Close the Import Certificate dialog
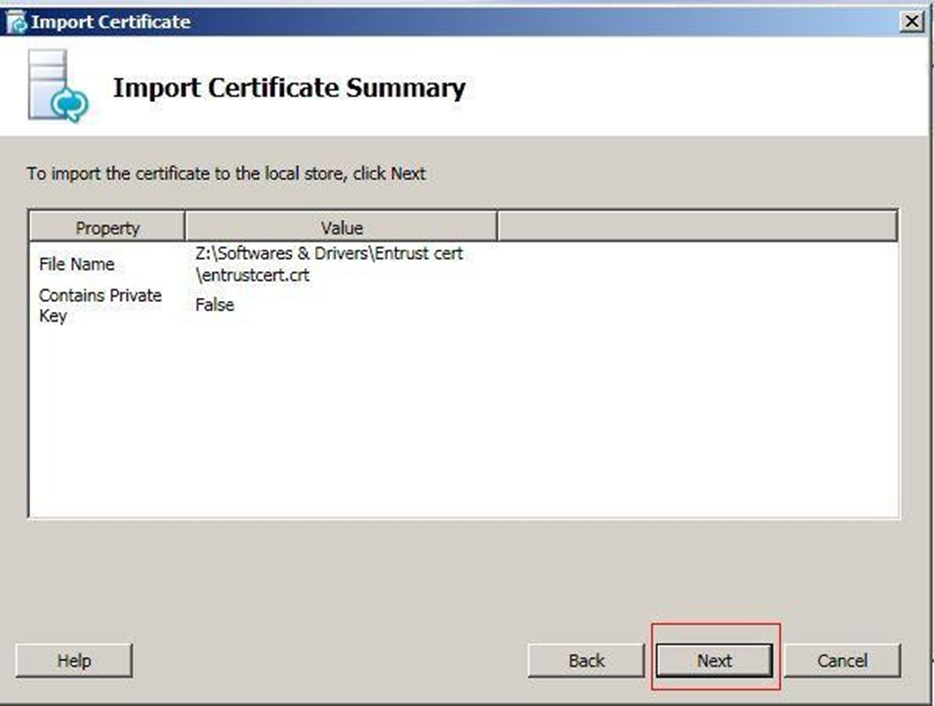Viewport: 934px width, 706px height. click(911, 21)
